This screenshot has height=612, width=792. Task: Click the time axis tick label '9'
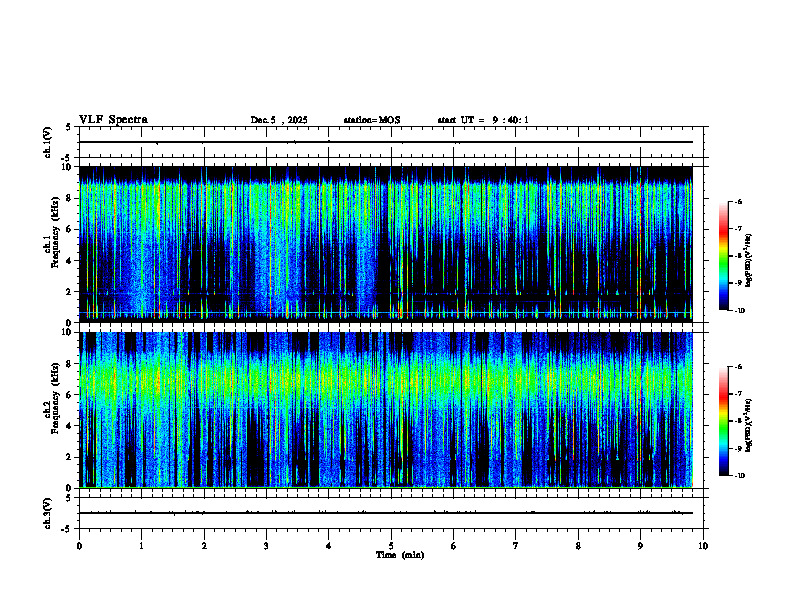click(640, 546)
